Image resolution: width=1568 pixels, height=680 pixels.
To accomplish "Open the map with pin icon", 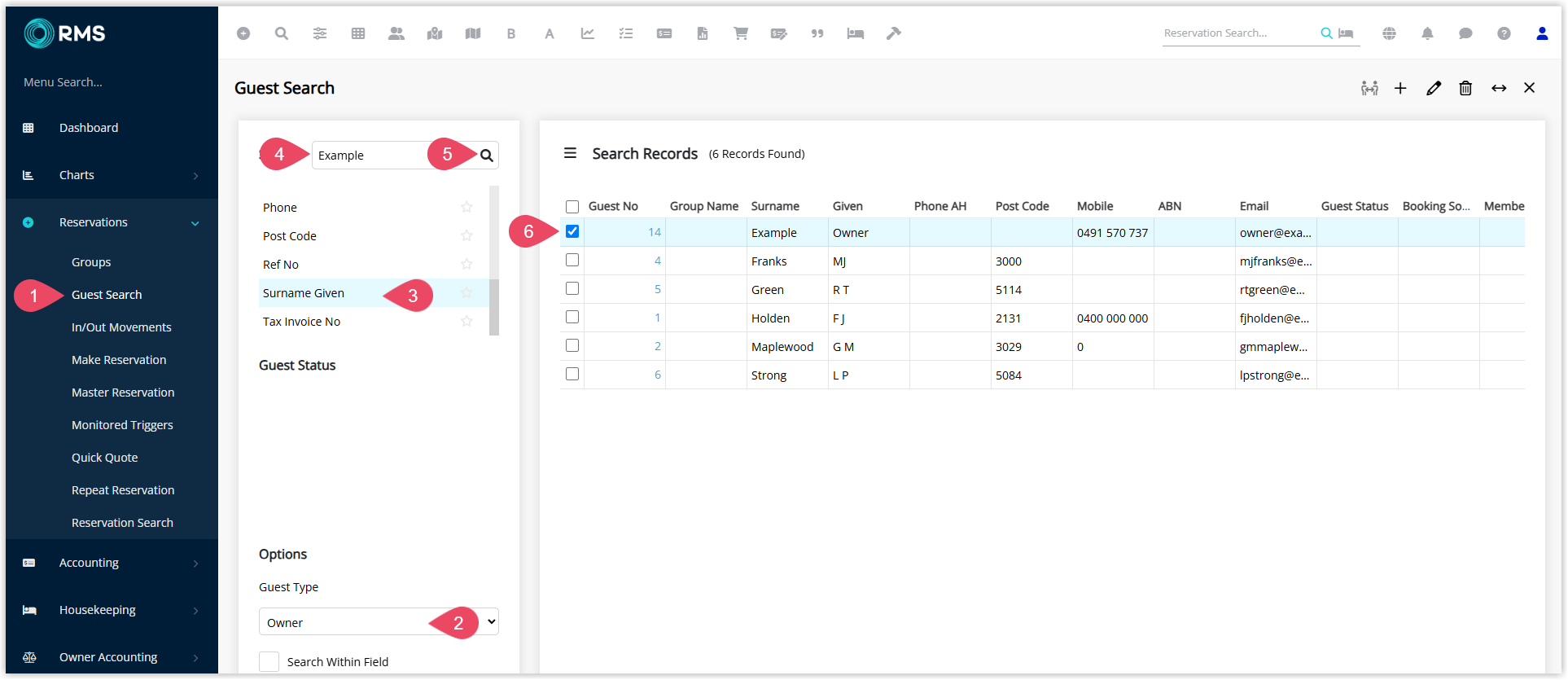I will tap(435, 33).
